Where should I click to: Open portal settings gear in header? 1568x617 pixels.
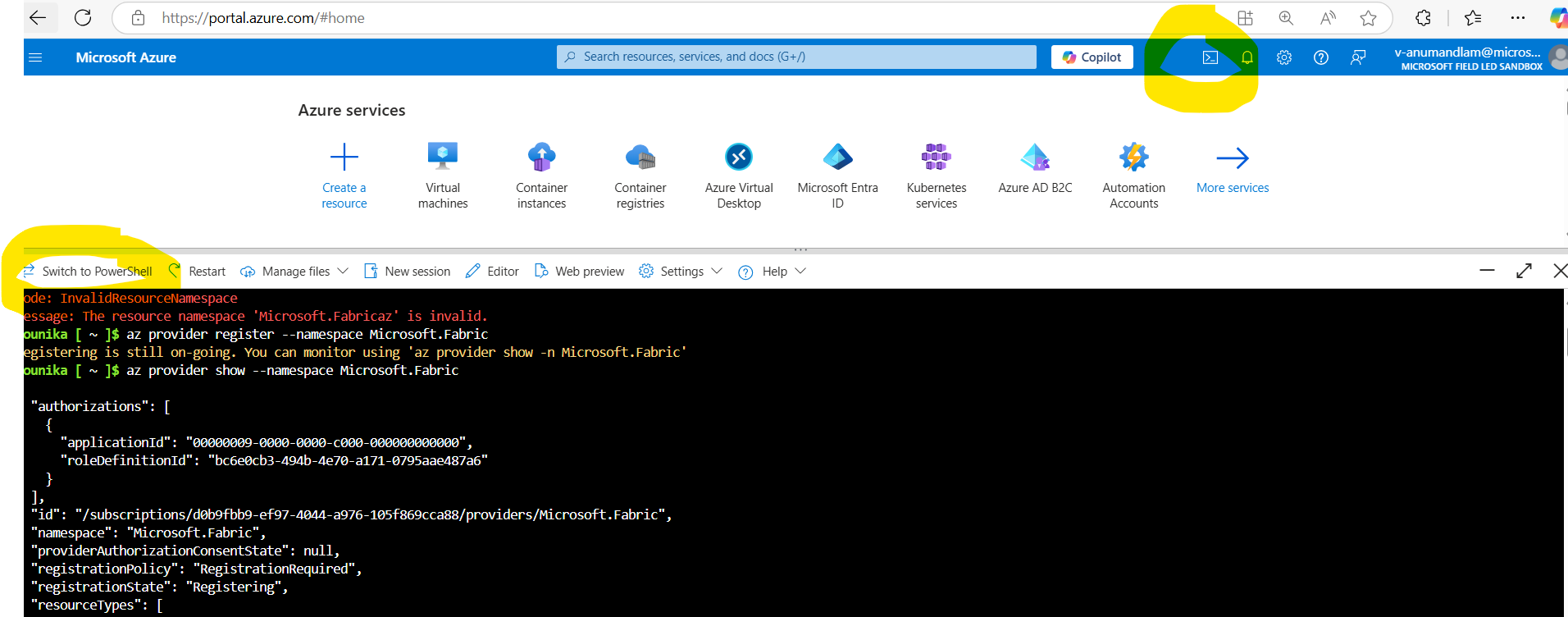pyautogui.click(x=1284, y=57)
